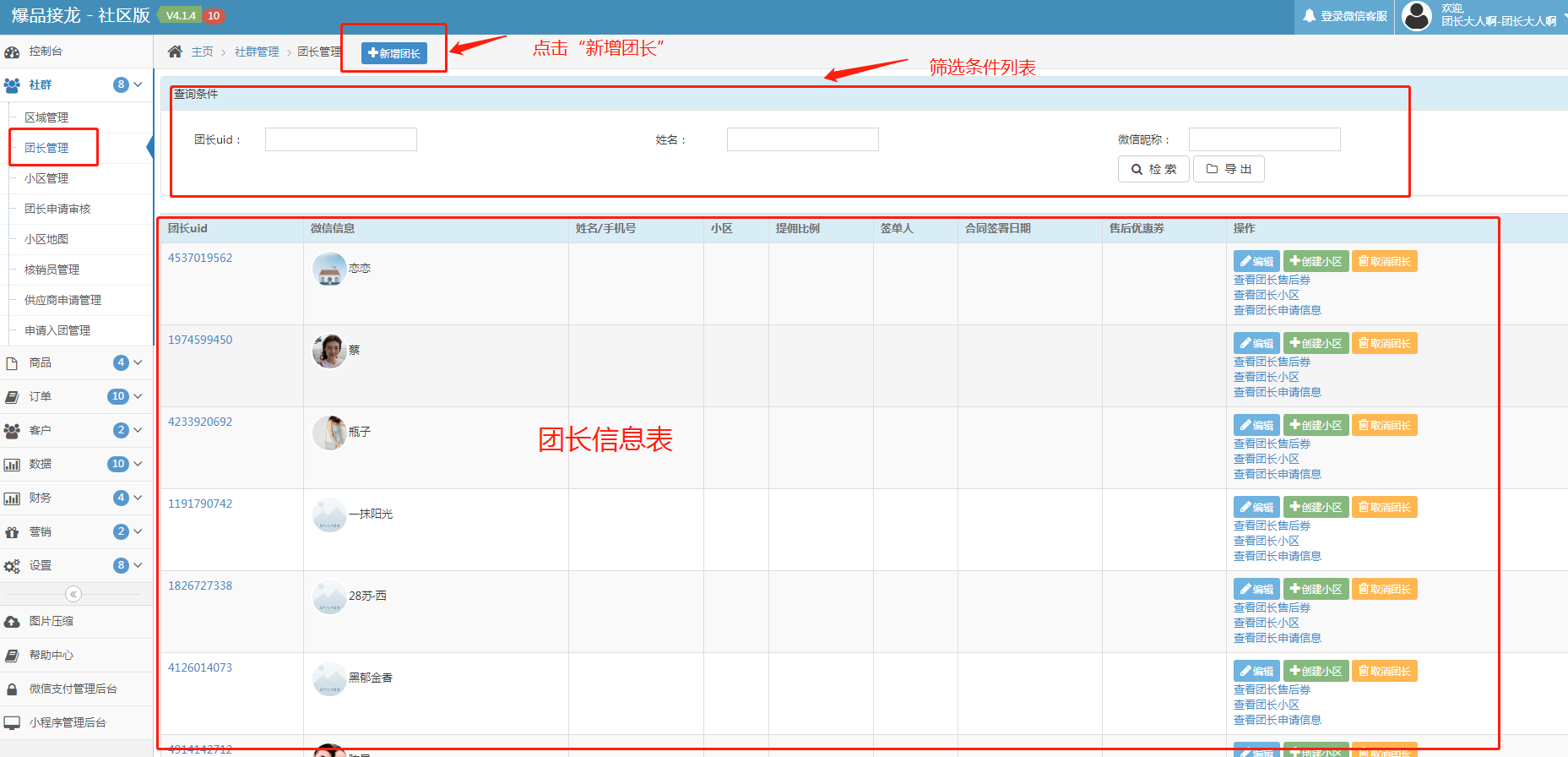Open 申请入团管理 in the sidebar
Viewport: 1568px width, 757px height.
tap(57, 330)
